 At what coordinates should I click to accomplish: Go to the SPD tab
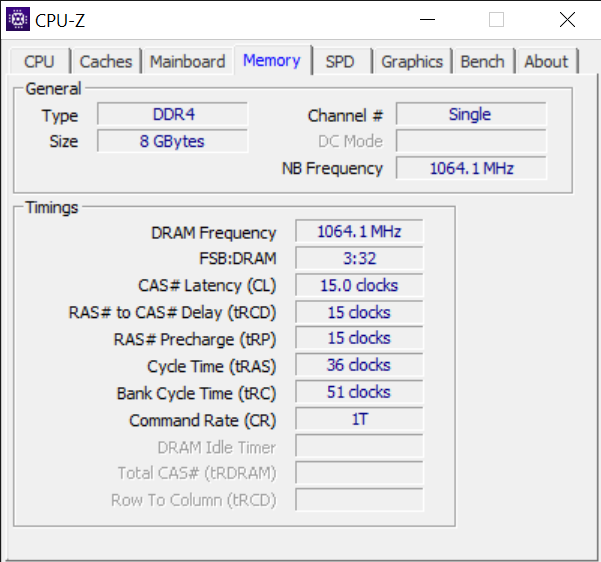[x=340, y=61]
